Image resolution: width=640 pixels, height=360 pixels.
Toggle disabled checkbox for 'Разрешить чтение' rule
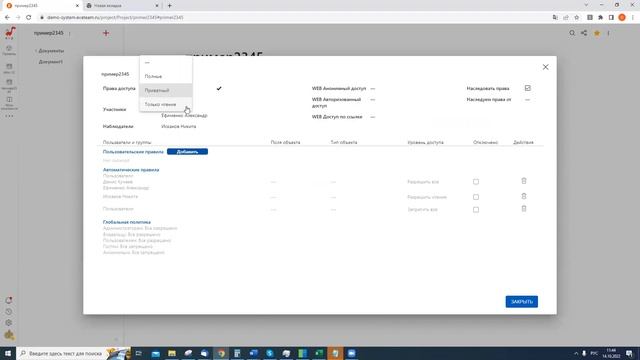pos(476,197)
